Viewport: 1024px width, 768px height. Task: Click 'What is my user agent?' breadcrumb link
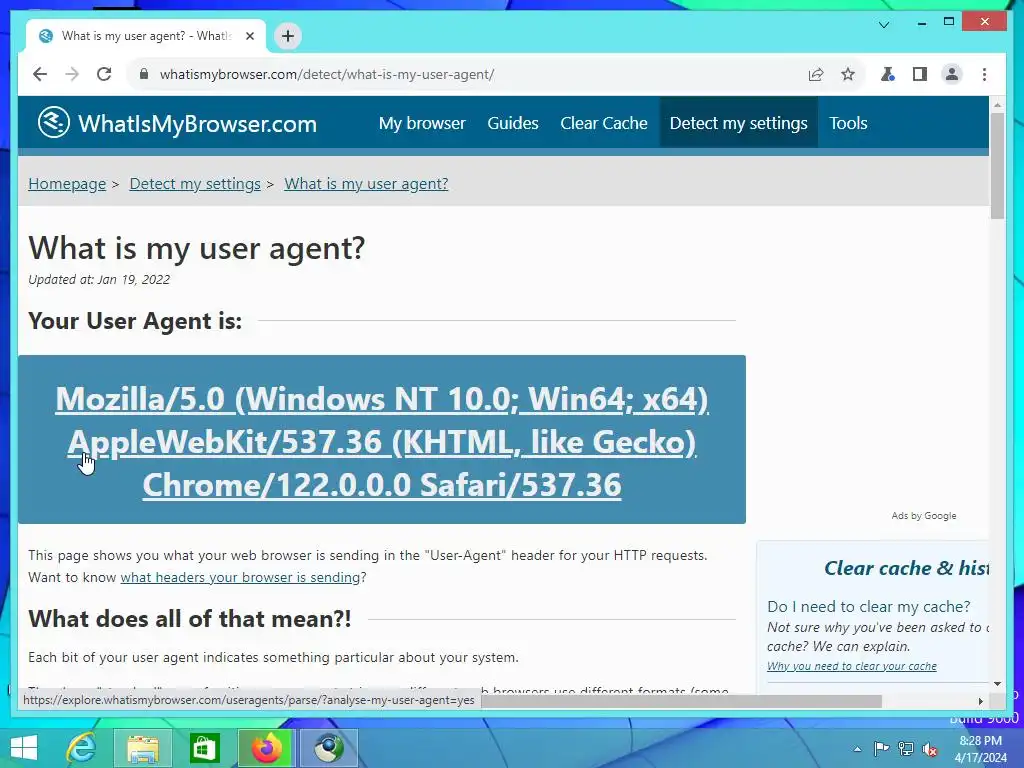pos(366,184)
